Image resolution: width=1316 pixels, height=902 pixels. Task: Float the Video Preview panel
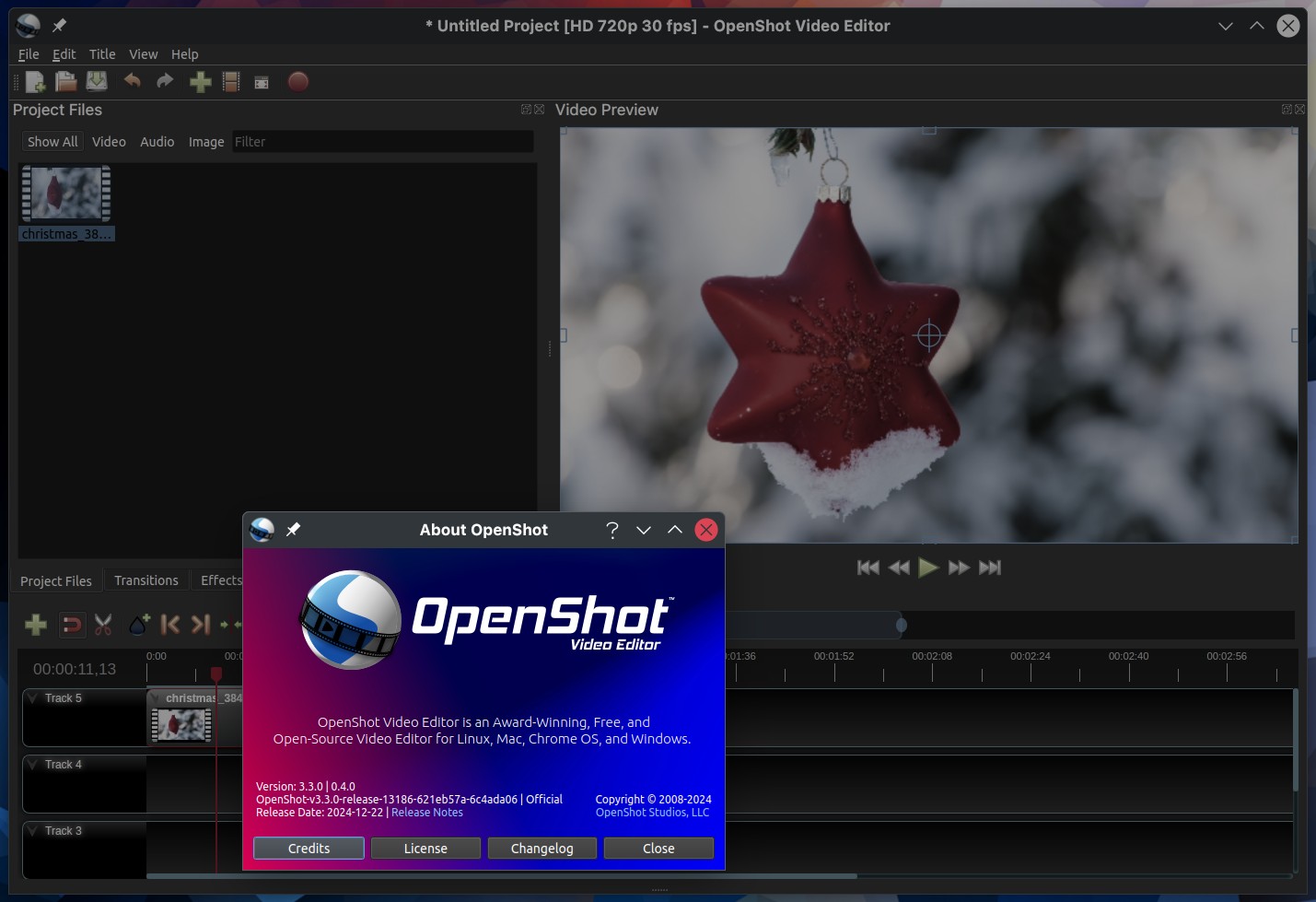(1287, 110)
